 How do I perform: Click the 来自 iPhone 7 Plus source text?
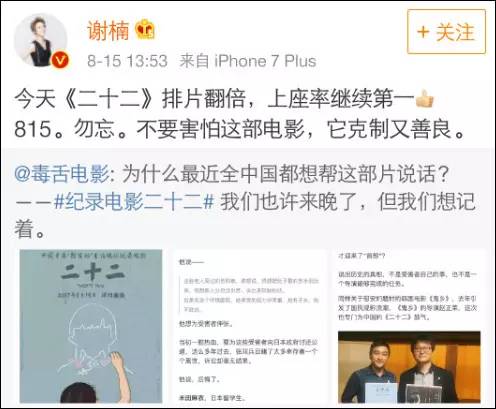(x=248, y=61)
